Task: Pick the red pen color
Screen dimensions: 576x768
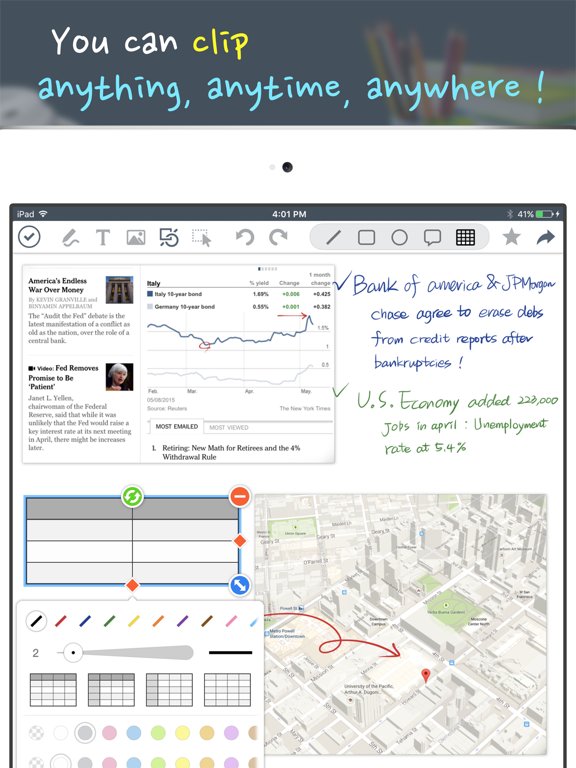Action: click(x=61, y=621)
